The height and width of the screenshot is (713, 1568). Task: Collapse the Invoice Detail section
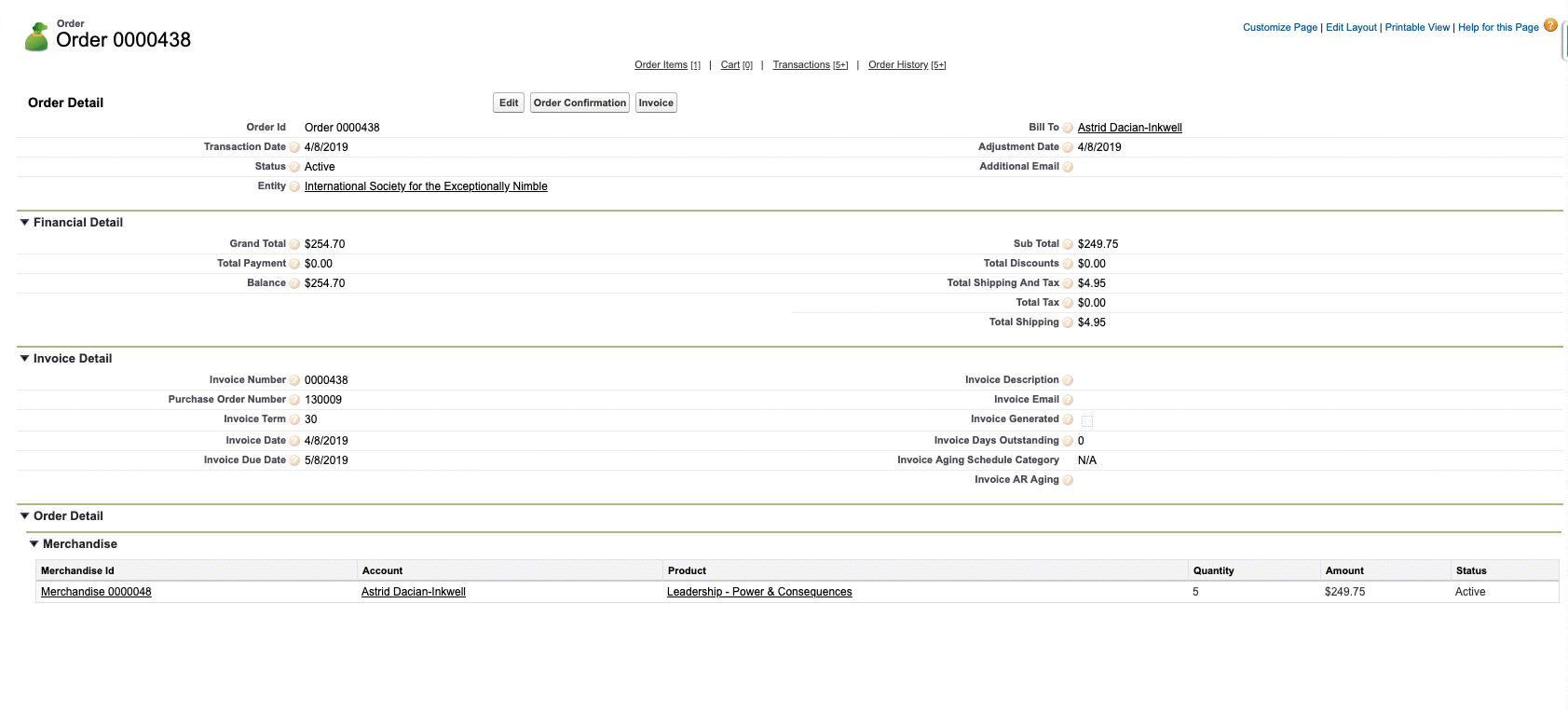pyautogui.click(x=25, y=359)
